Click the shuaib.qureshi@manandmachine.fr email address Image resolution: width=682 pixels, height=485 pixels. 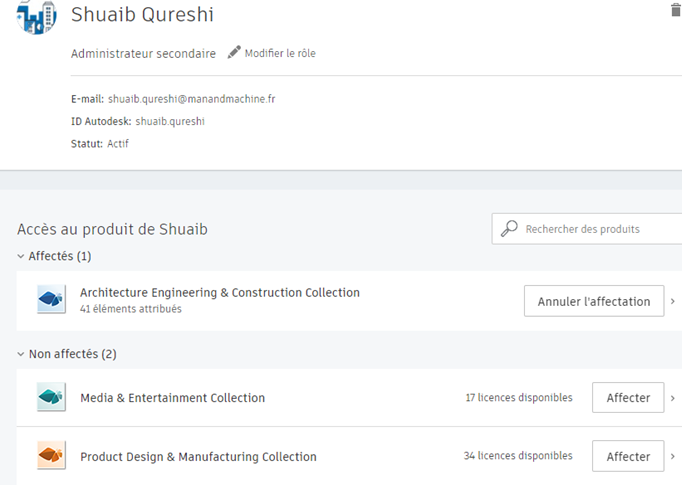click(191, 99)
